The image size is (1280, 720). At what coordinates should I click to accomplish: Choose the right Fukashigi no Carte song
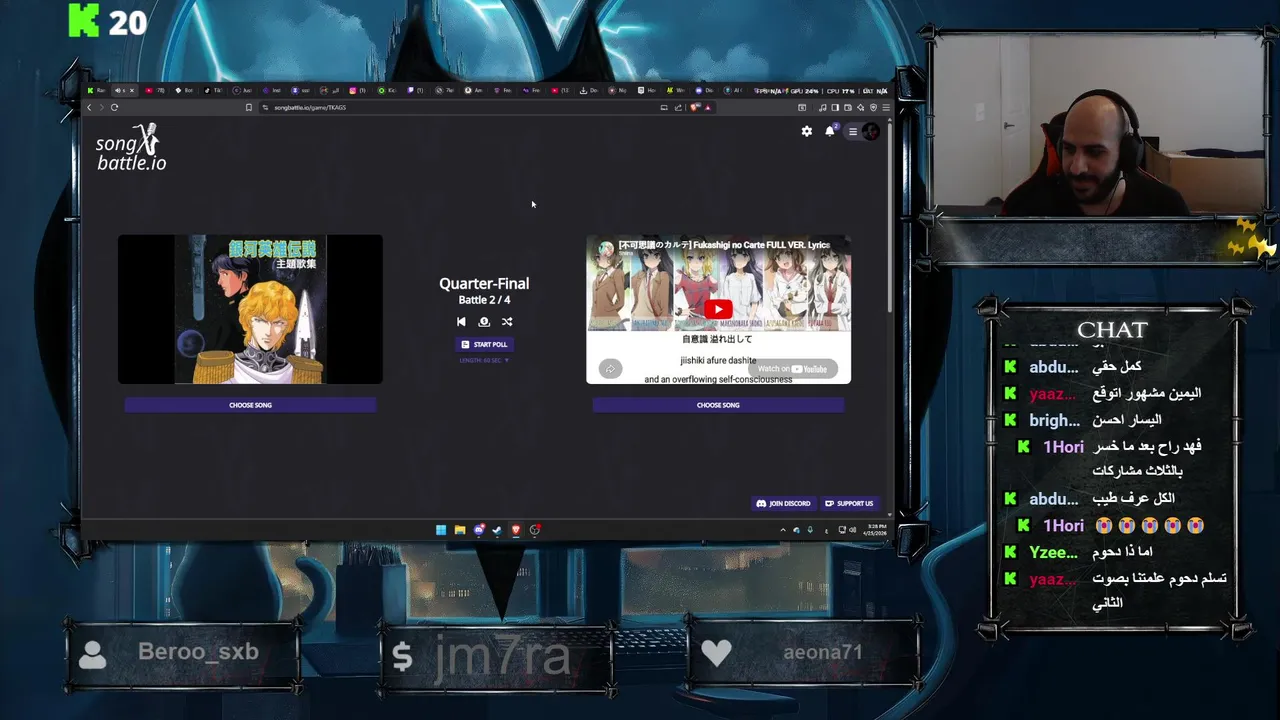pyautogui.click(x=718, y=405)
